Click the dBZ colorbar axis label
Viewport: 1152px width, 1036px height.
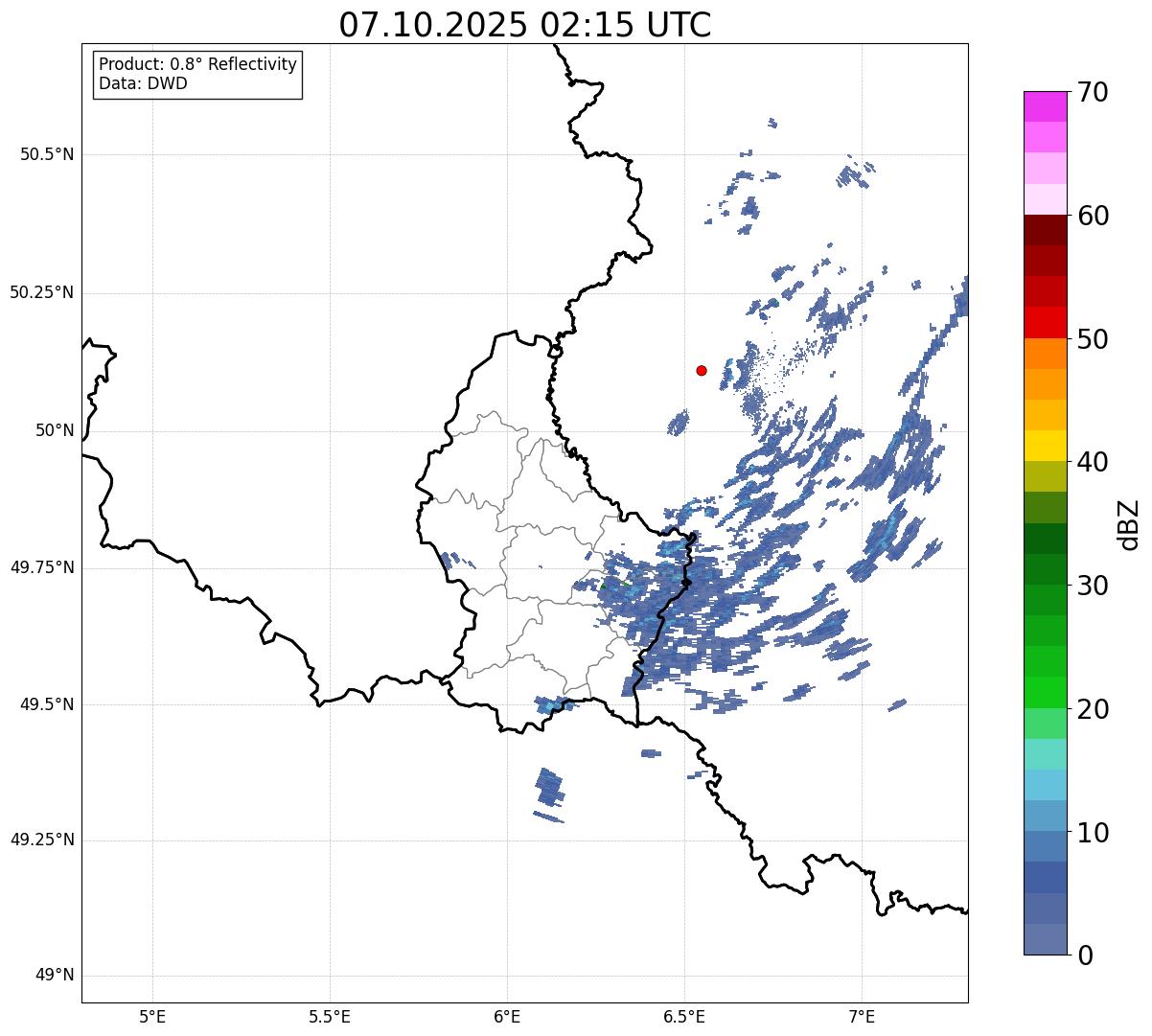[x=1129, y=523]
